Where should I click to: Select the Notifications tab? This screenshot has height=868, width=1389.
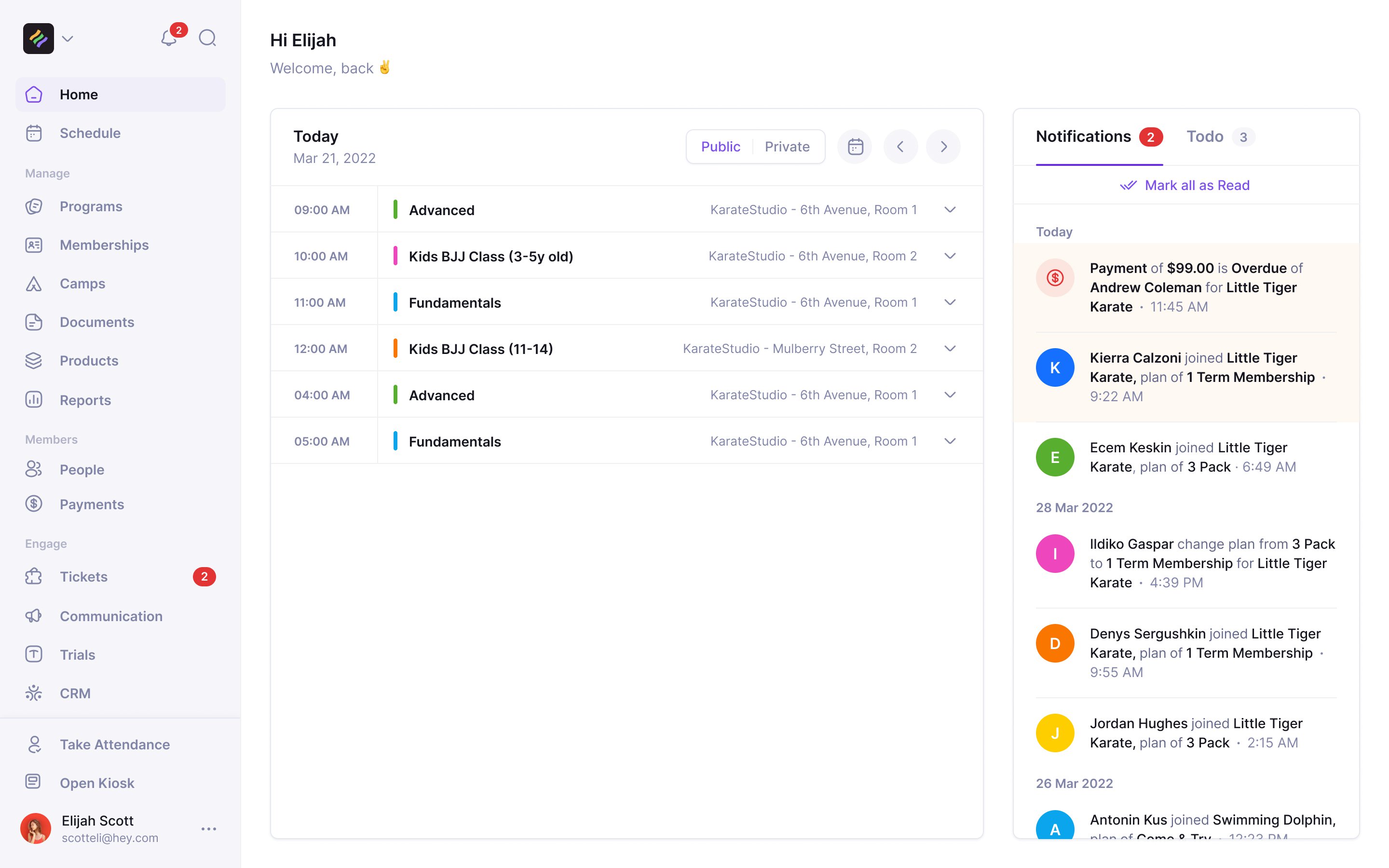pos(1099,136)
